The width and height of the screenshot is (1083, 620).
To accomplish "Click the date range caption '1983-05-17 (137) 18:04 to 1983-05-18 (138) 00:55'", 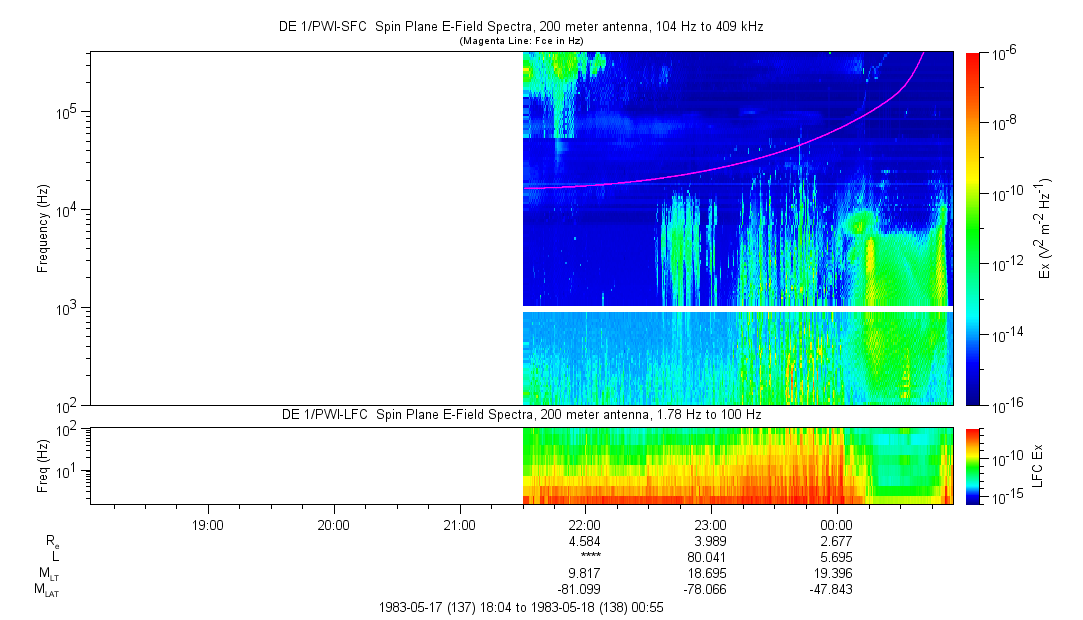I will [x=521, y=608].
